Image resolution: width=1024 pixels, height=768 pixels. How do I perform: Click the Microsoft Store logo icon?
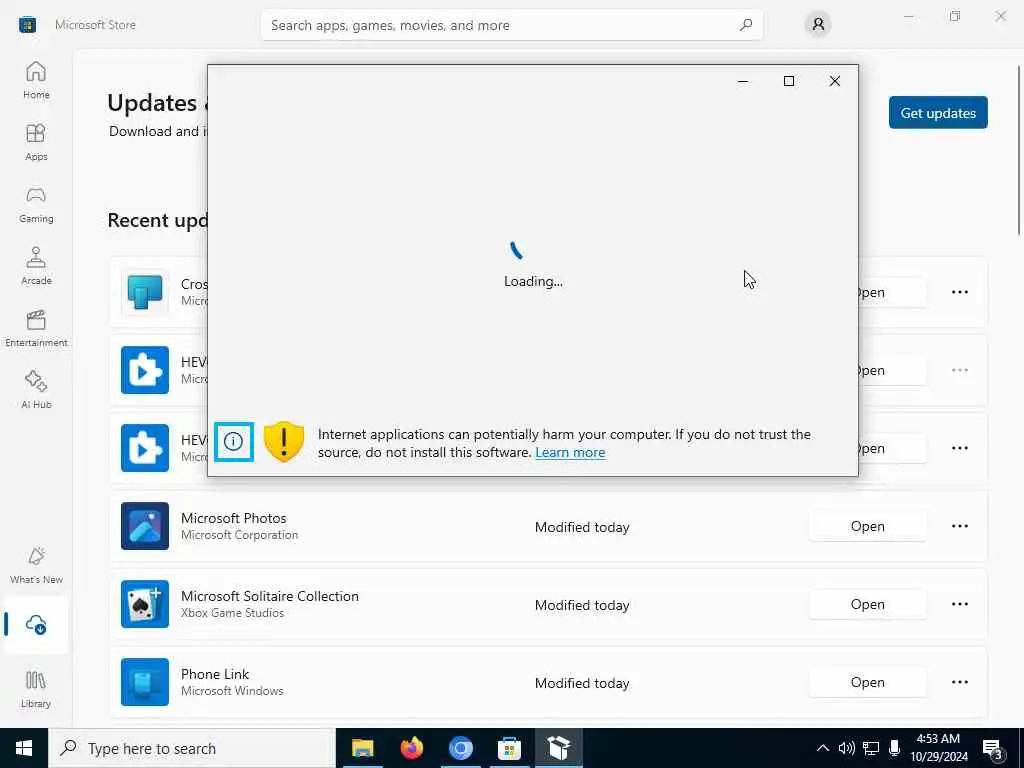(27, 25)
